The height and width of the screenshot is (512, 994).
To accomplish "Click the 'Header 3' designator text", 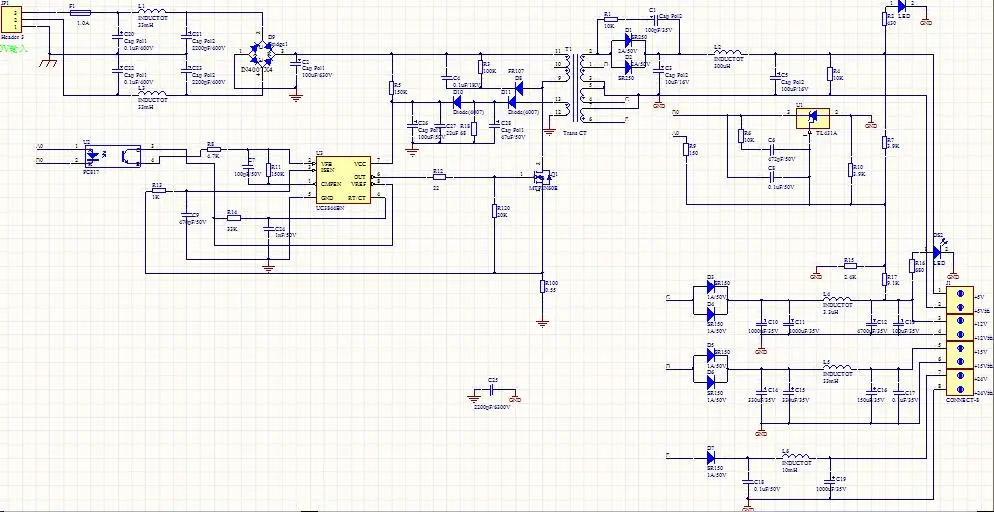I will pyautogui.click(x=12, y=37).
